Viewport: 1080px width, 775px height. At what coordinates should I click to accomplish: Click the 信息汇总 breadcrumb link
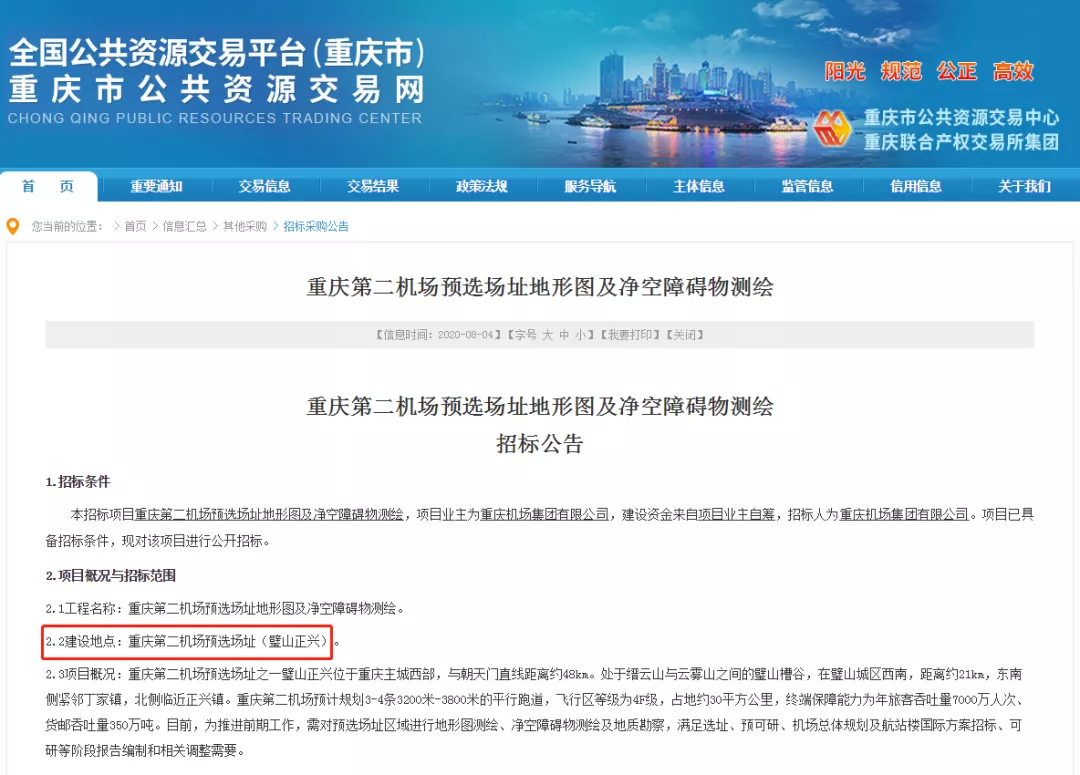(185, 226)
